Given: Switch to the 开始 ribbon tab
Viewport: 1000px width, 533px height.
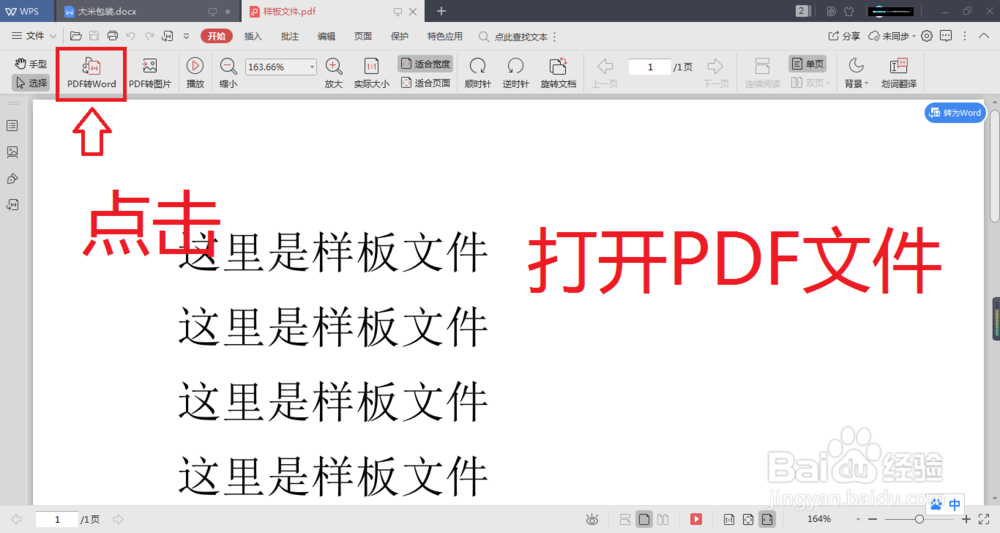Looking at the screenshot, I should pyautogui.click(x=216, y=36).
